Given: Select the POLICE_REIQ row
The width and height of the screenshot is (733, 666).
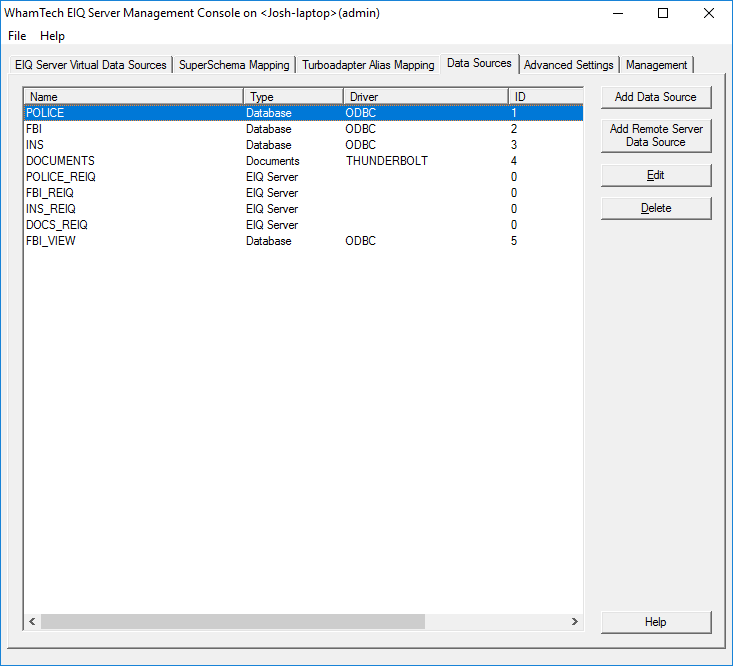Looking at the screenshot, I should pyautogui.click(x=303, y=177).
